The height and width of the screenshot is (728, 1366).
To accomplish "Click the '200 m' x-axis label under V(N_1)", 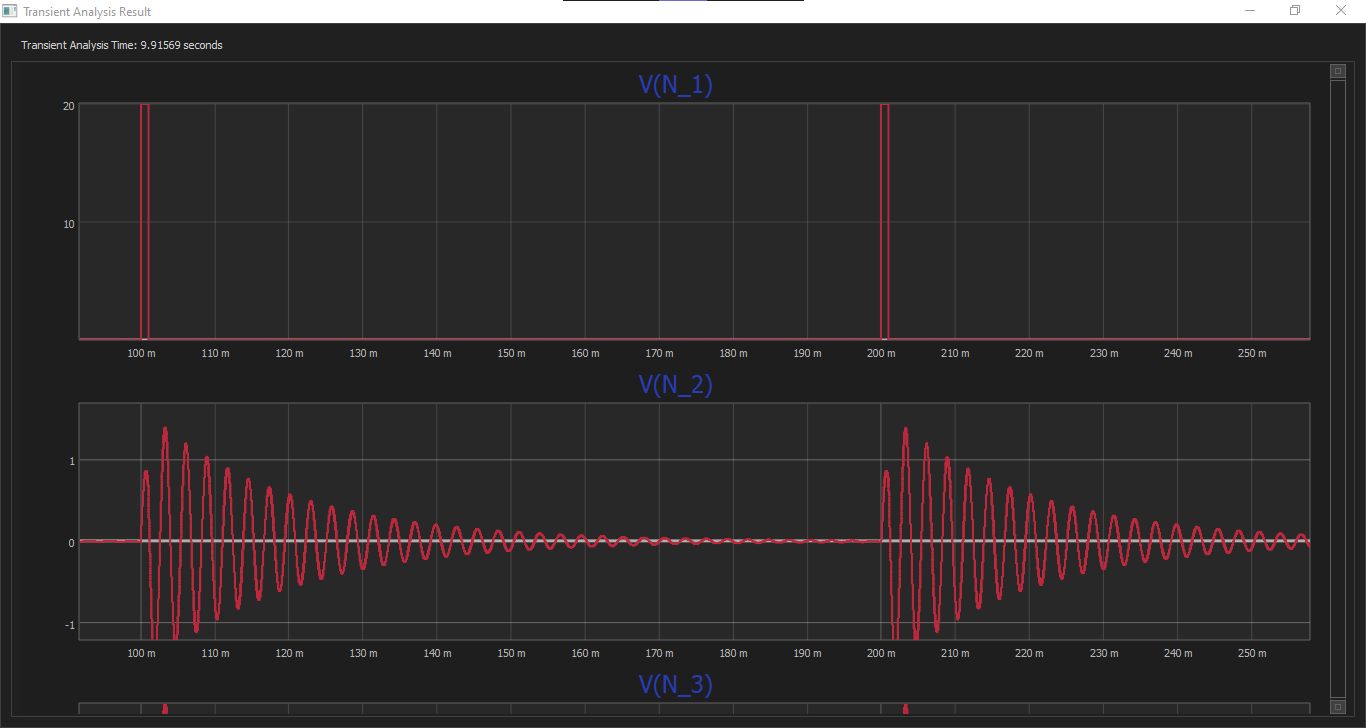I will click(881, 353).
